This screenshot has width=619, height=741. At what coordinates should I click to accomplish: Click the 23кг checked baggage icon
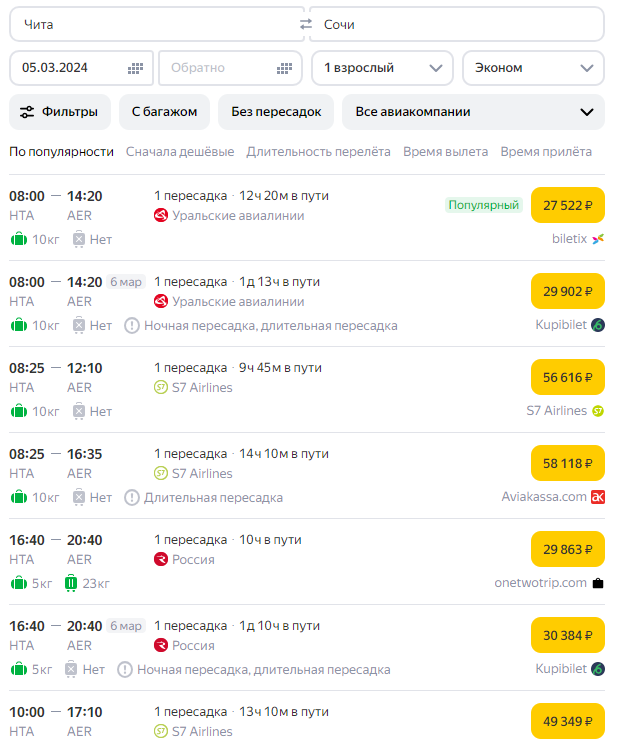point(72,583)
